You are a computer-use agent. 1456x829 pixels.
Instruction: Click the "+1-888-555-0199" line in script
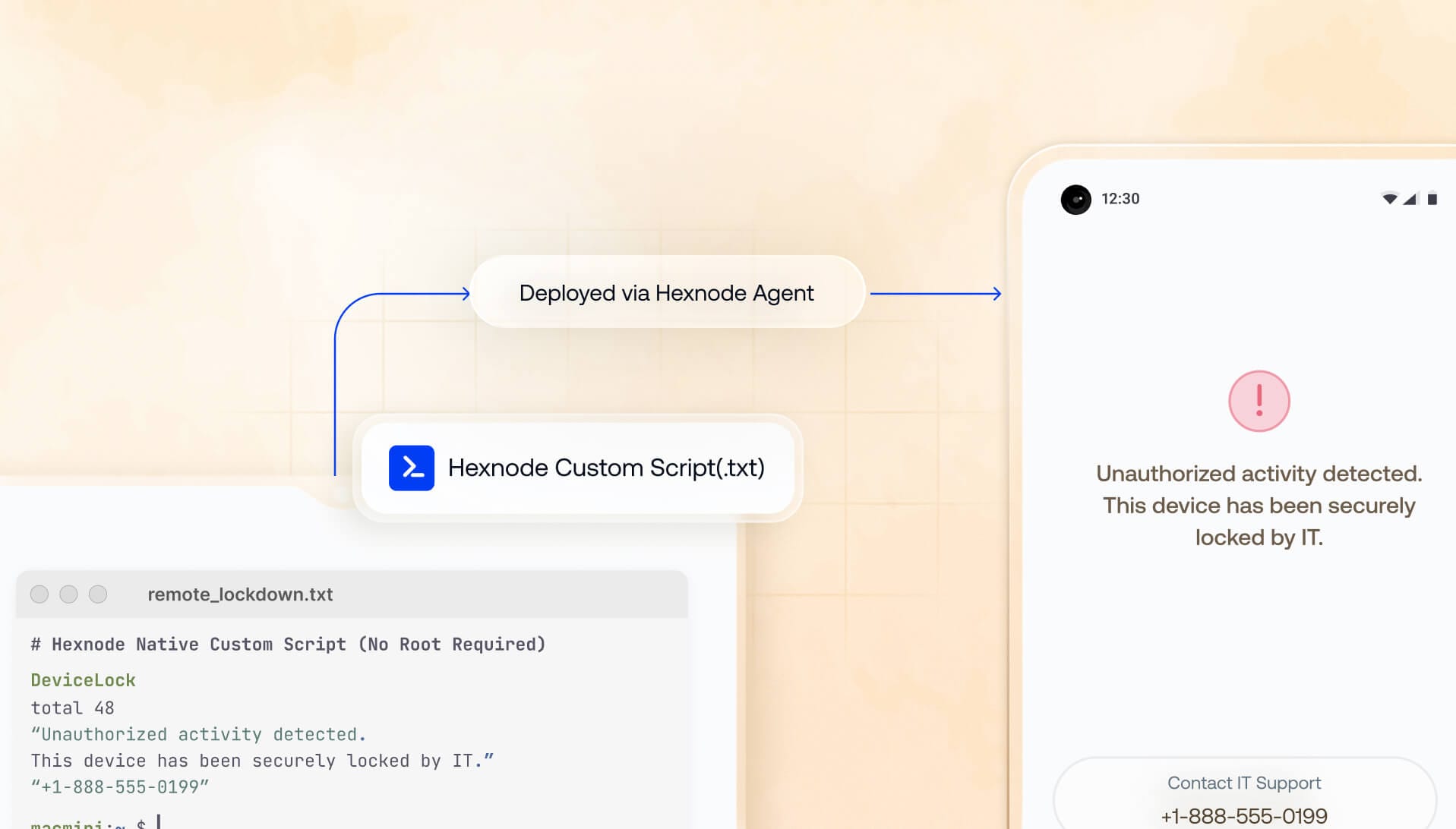119,786
